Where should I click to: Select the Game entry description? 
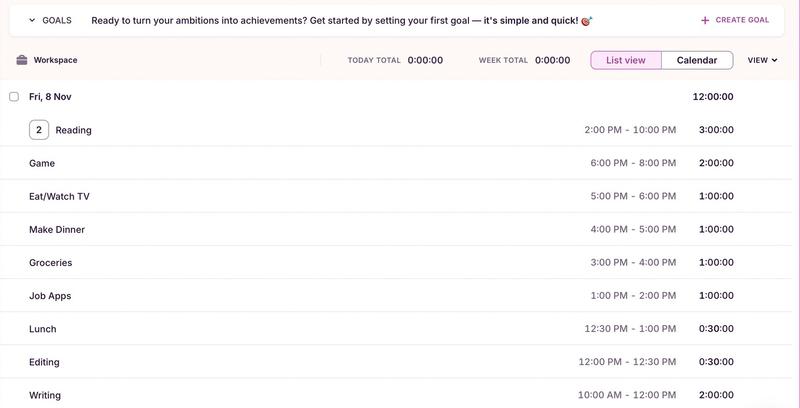click(x=42, y=163)
